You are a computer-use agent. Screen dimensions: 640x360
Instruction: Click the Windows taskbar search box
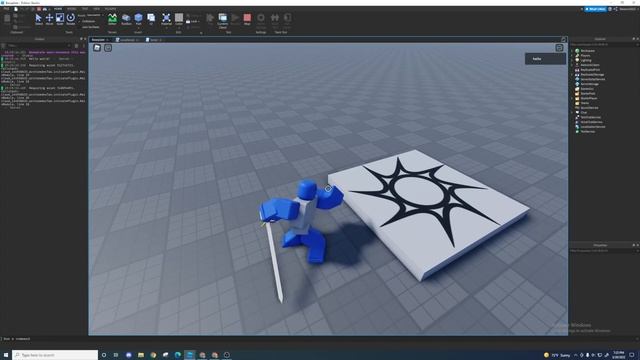55,355
